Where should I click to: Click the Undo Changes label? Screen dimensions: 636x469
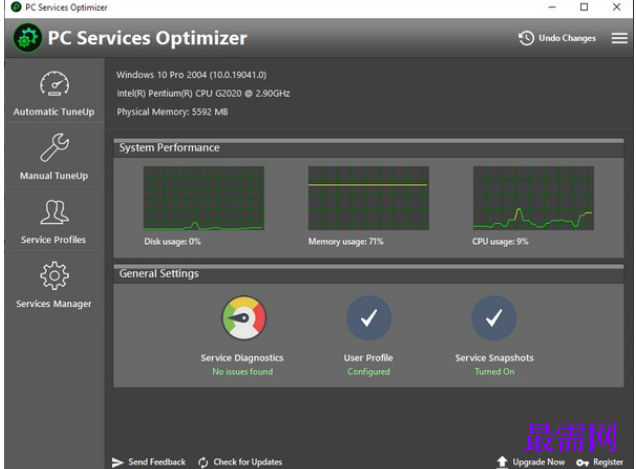(567, 38)
